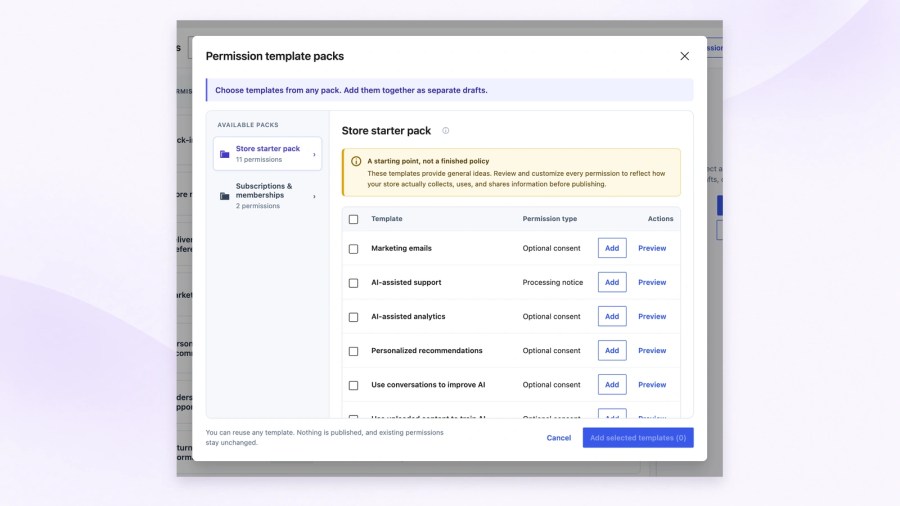
Task: Preview the Marketing emails template
Action: pyautogui.click(x=652, y=248)
